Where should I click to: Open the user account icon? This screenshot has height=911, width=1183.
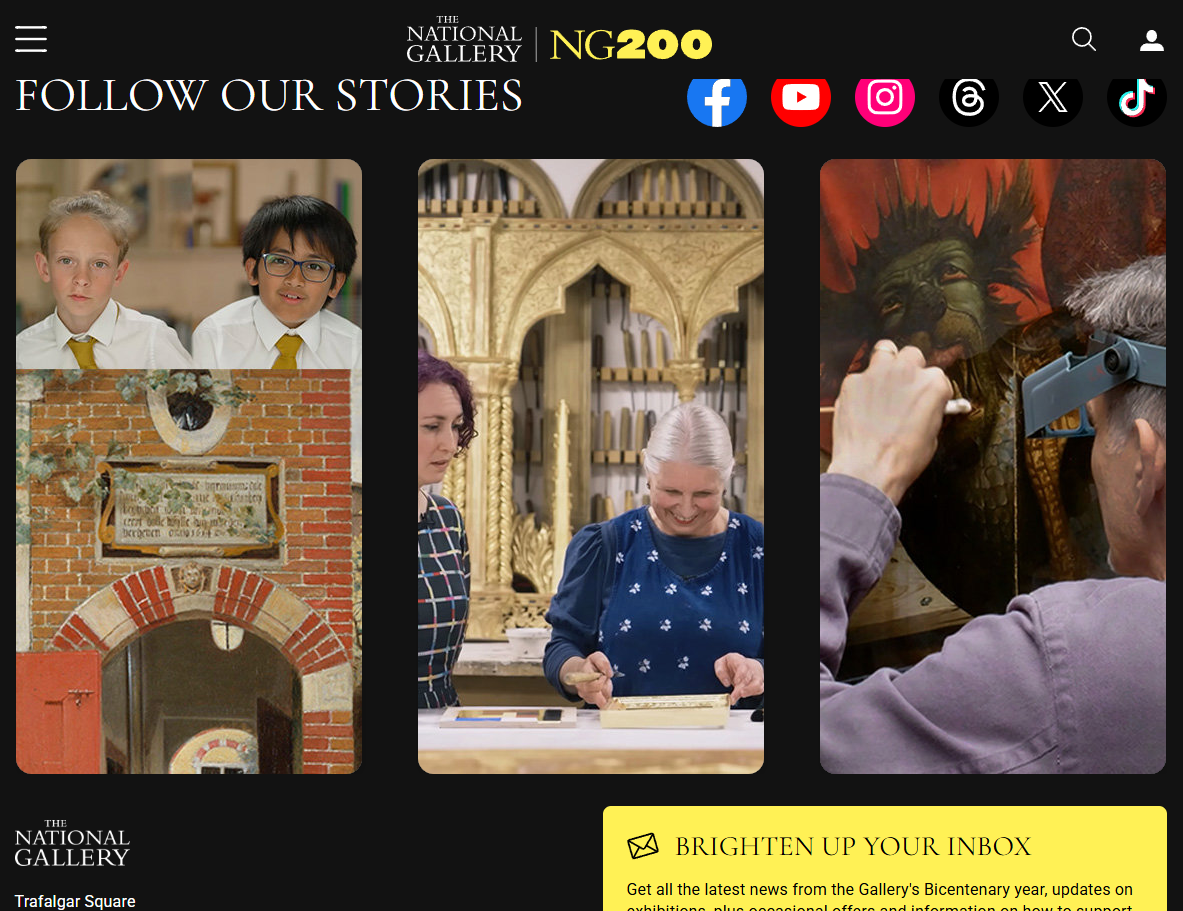point(1151,40)
